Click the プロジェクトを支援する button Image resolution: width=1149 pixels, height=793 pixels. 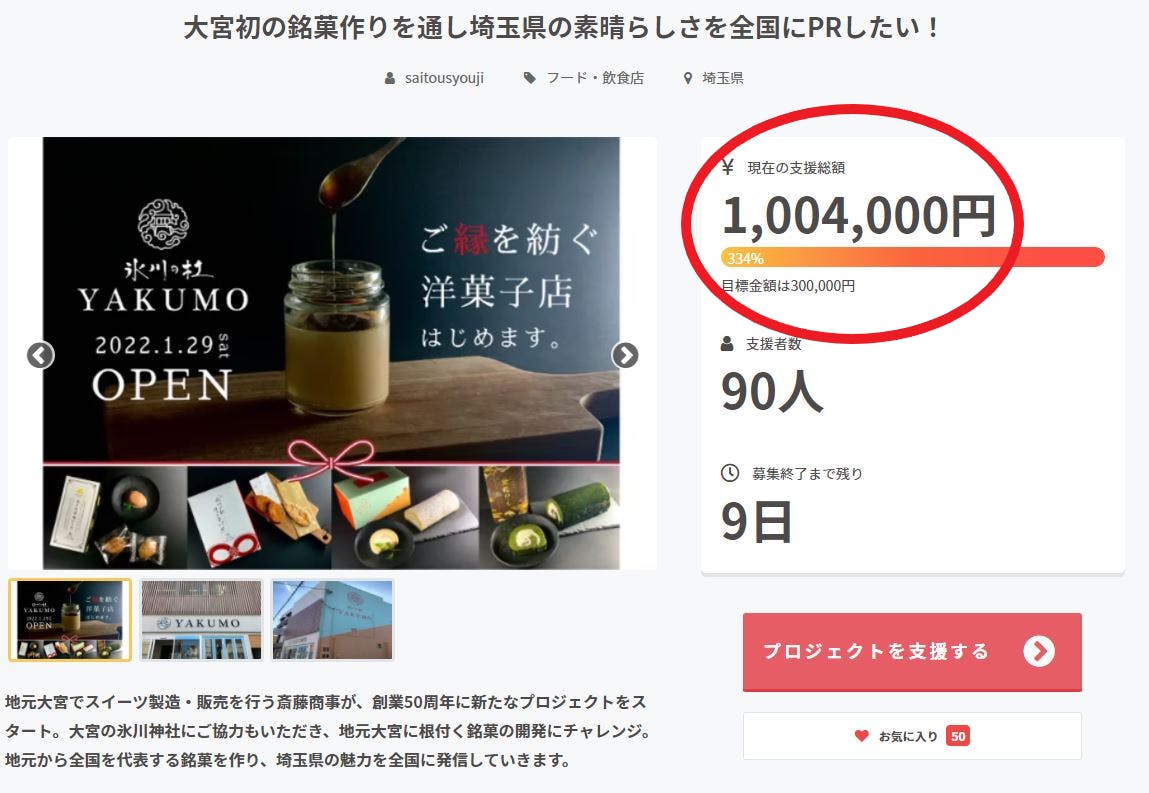pos(912,652)
